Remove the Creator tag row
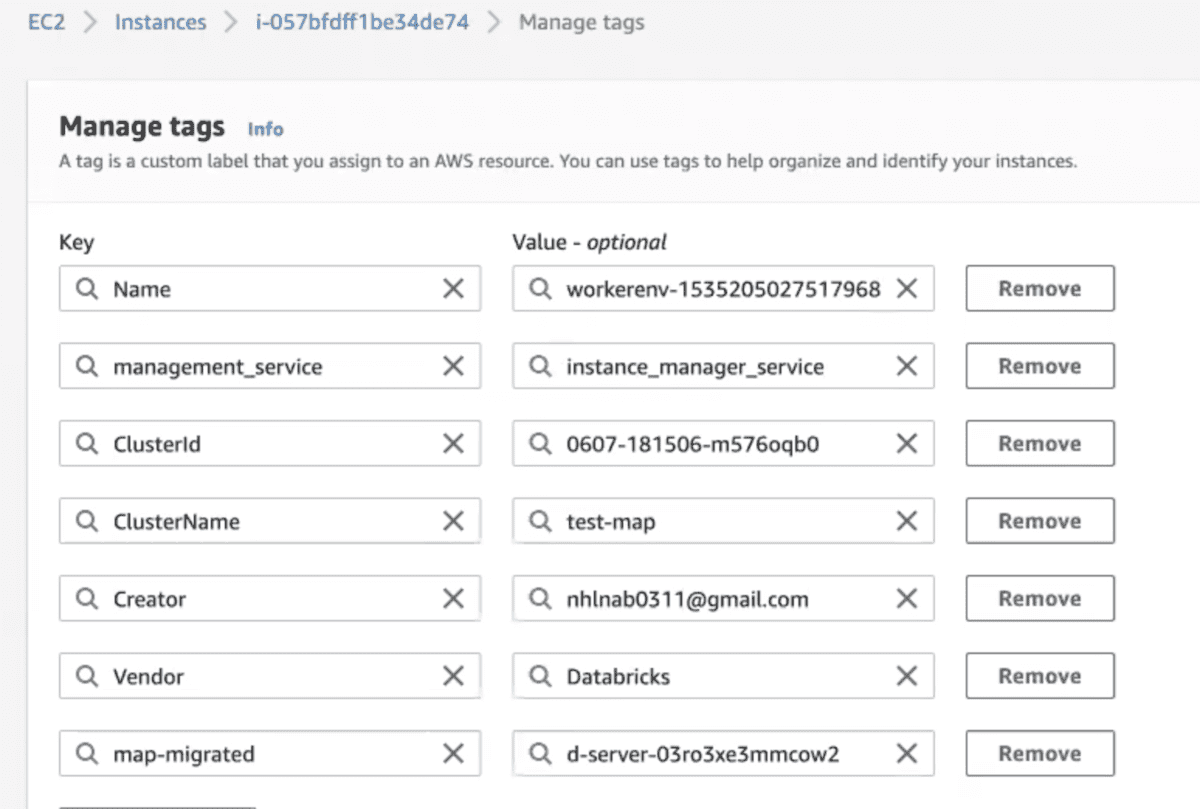Viewport: 1200px width, 809px height. pyautogui.click(x=1039, y=599)
